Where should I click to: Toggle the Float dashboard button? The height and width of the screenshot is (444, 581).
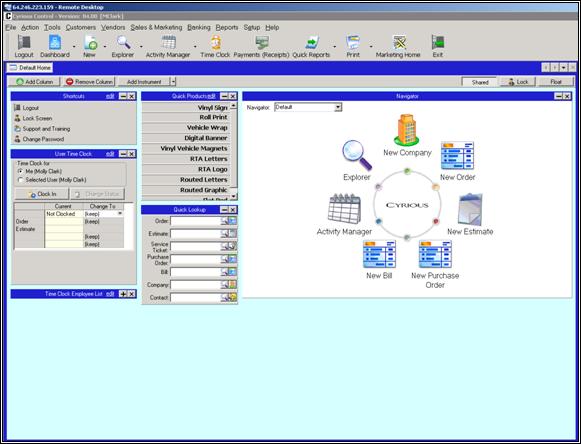coord(556,82)
